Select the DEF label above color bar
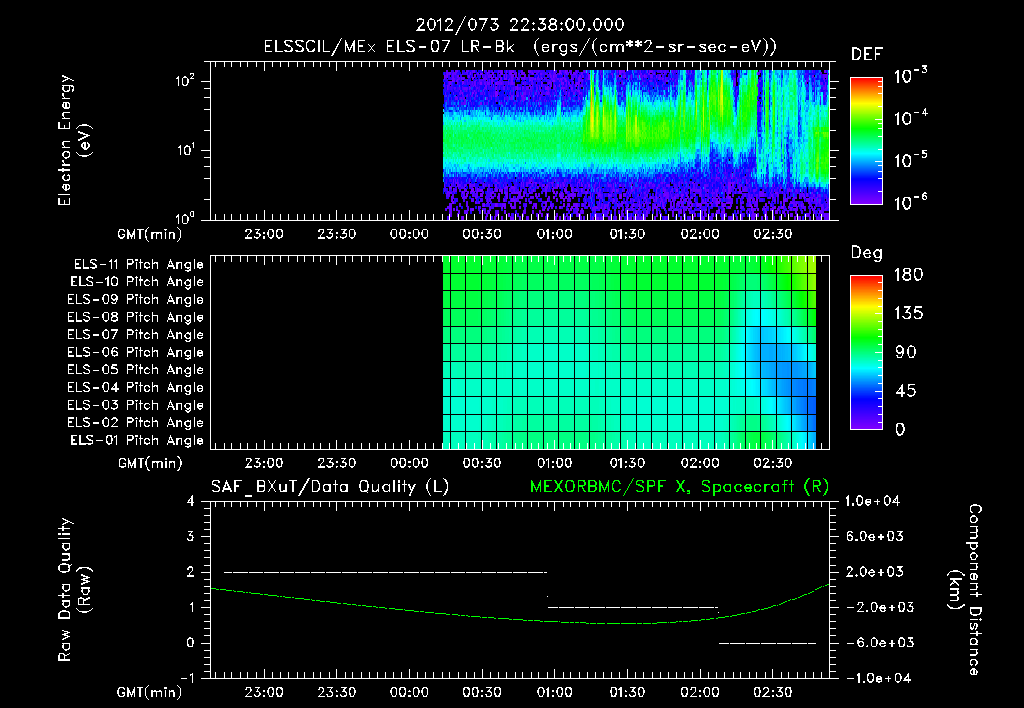 tap(867, 54)
